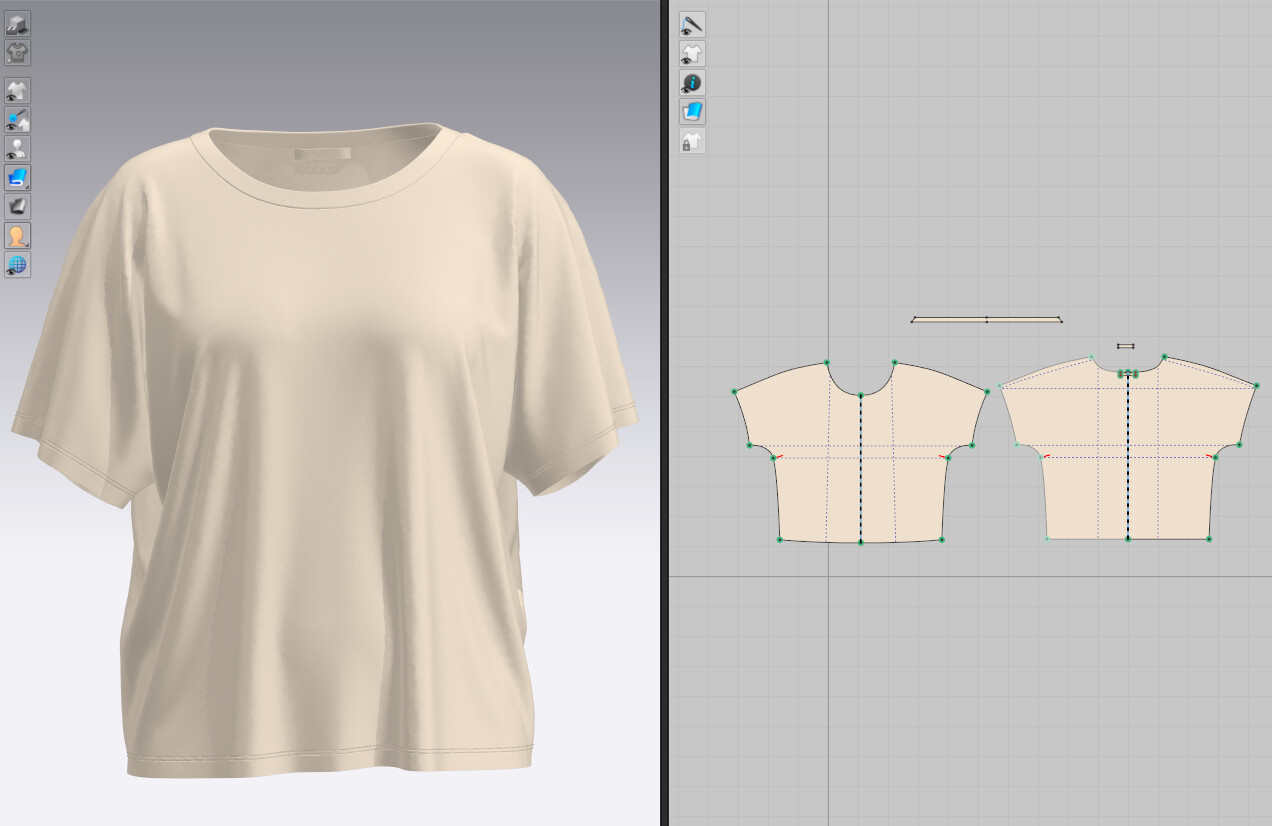Toggle pin visibility in the left toolbar
1272x826 pixels.
18,118
